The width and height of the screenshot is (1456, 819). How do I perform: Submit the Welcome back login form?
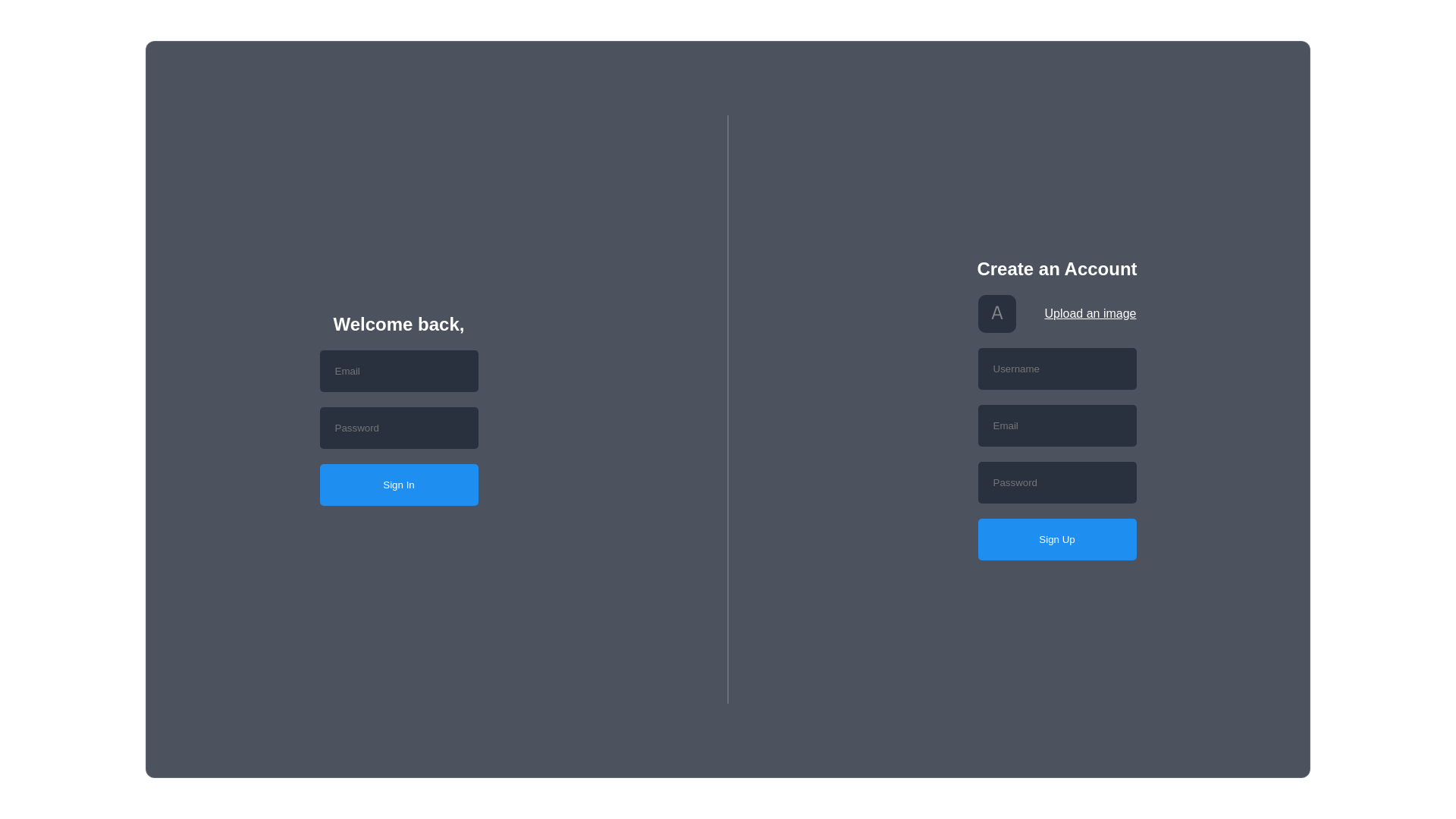pos(398,485)
